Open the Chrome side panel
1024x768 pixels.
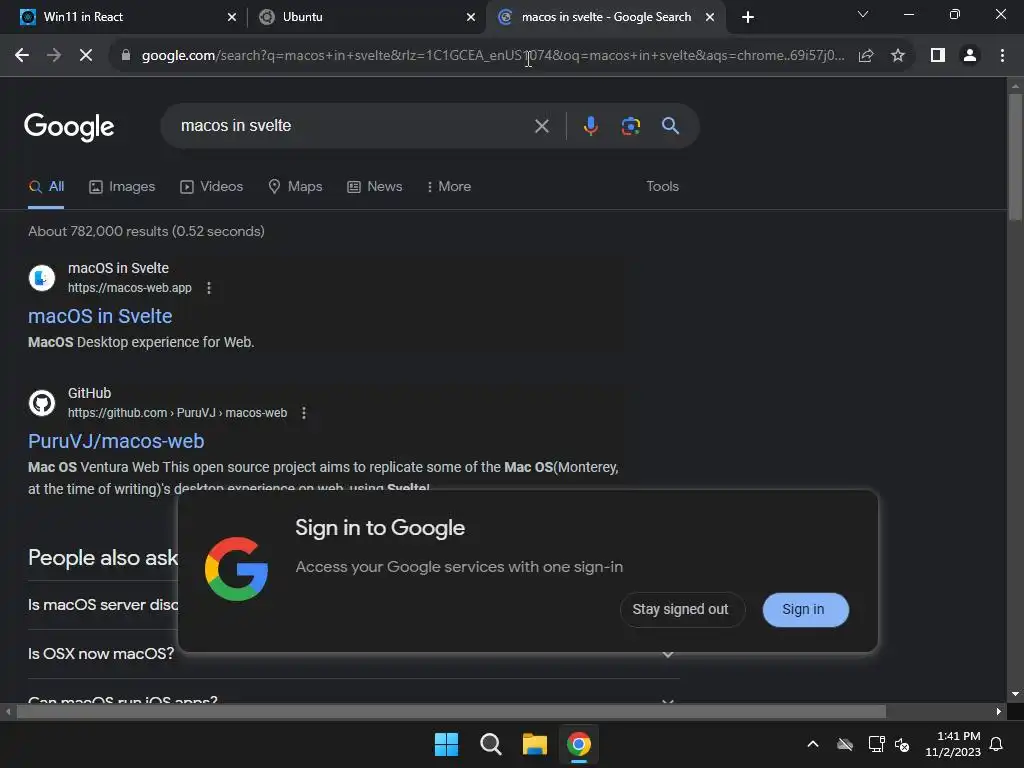coord(938,56)
